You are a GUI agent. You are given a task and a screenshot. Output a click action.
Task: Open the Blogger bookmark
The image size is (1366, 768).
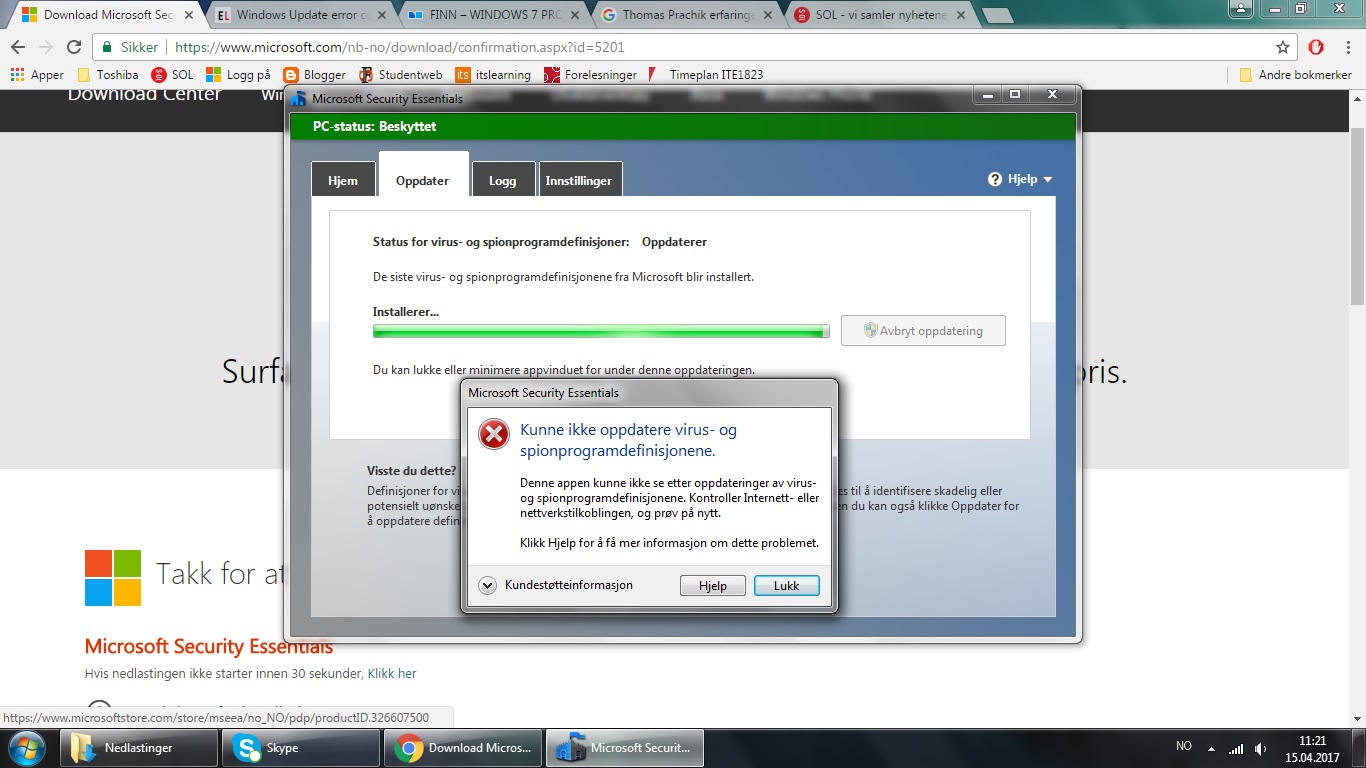point(314,75)
